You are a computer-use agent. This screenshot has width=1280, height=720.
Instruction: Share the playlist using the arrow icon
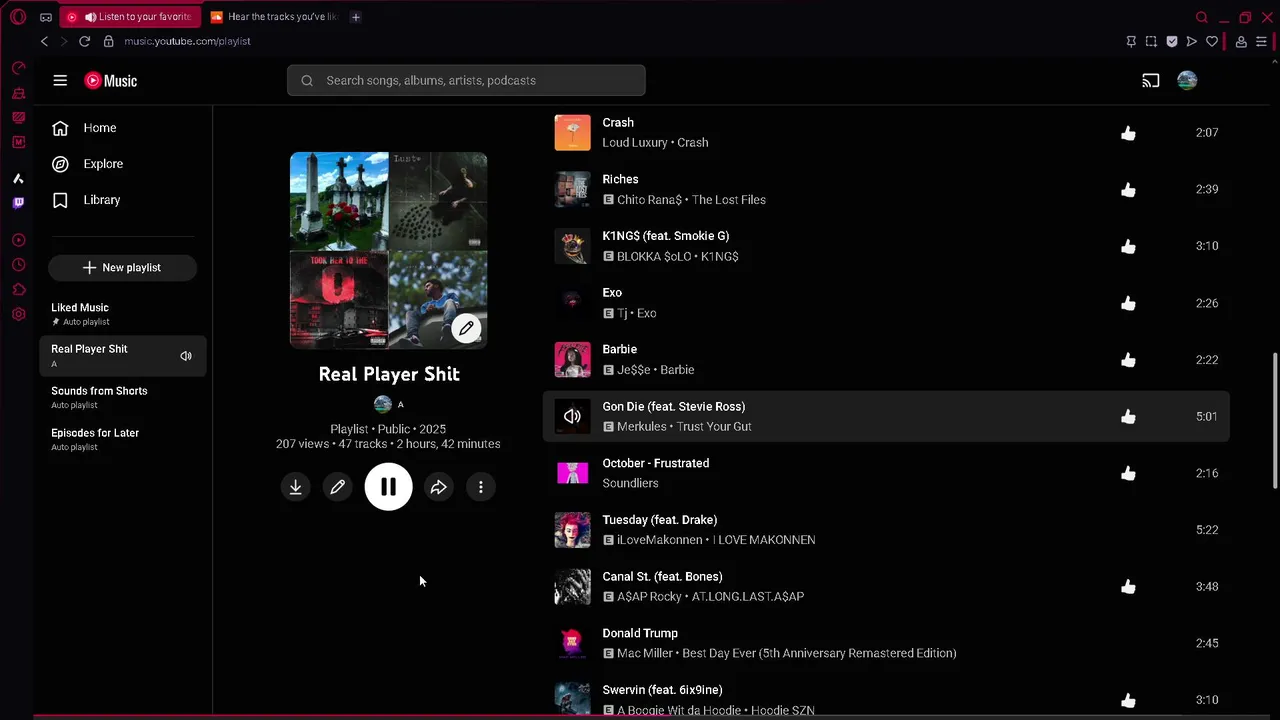[439, 487]
